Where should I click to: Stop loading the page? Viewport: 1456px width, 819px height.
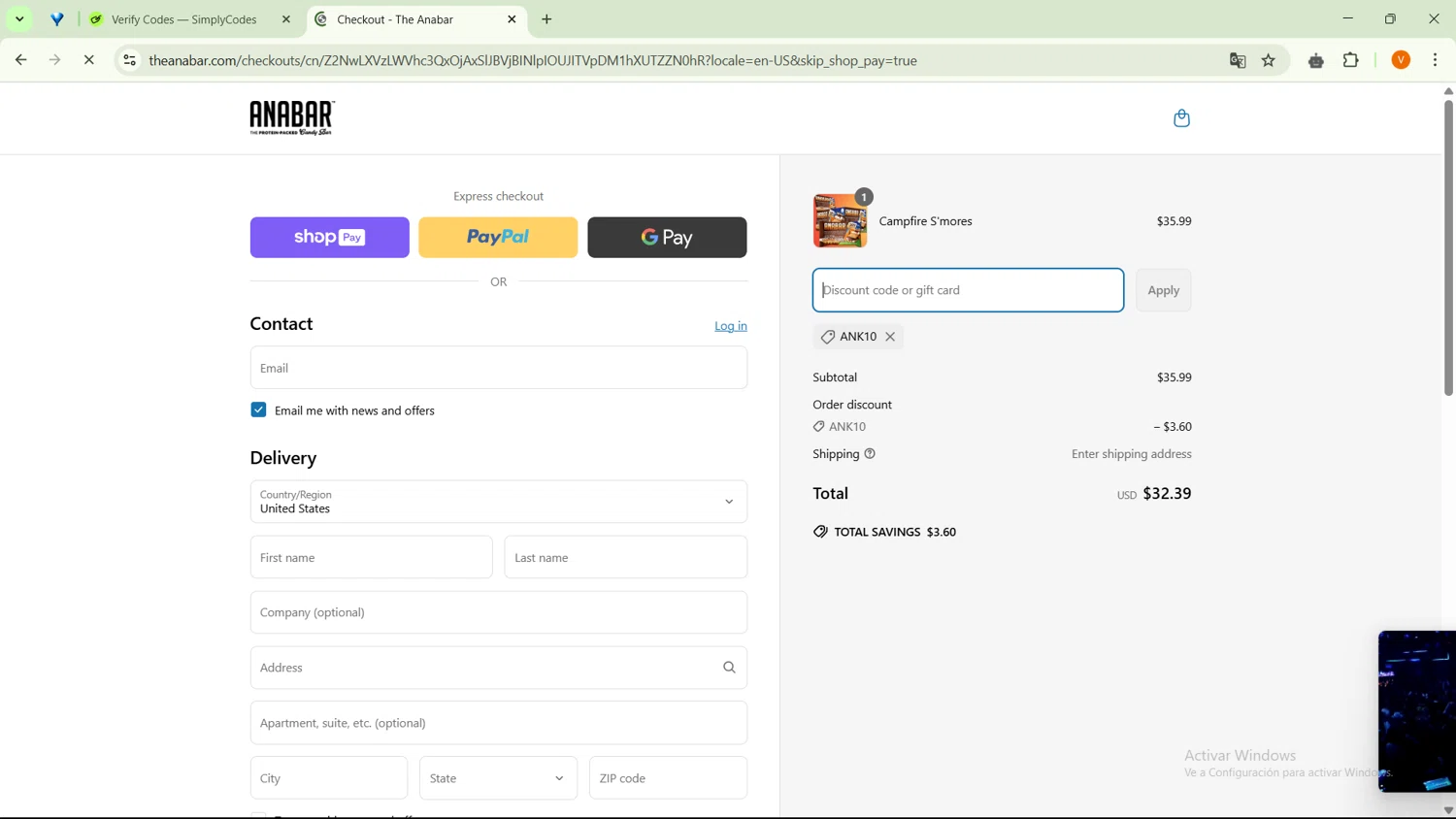pos(89,60)
